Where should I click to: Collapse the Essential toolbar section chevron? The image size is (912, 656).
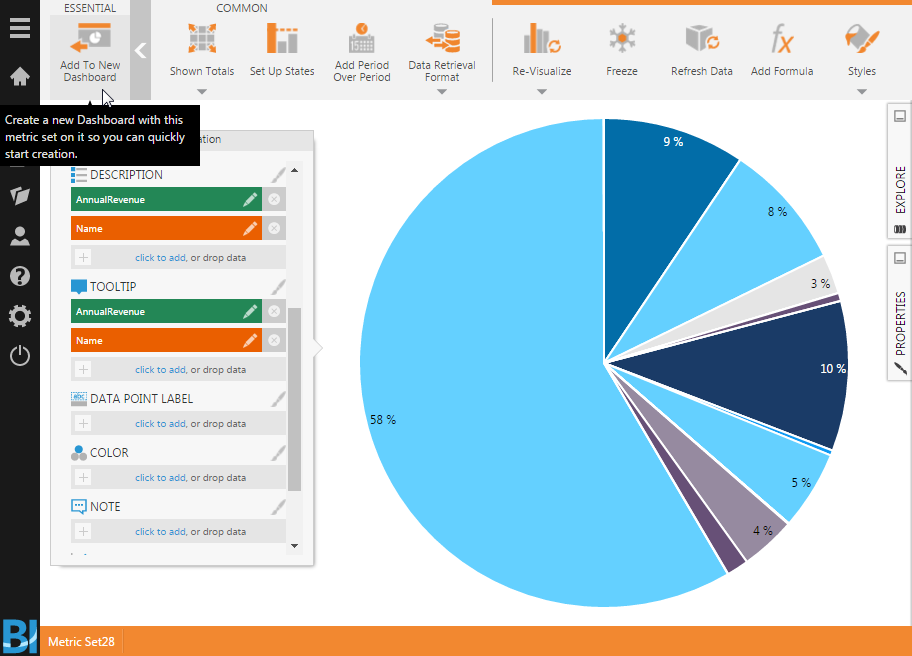[x=141, y=50]
